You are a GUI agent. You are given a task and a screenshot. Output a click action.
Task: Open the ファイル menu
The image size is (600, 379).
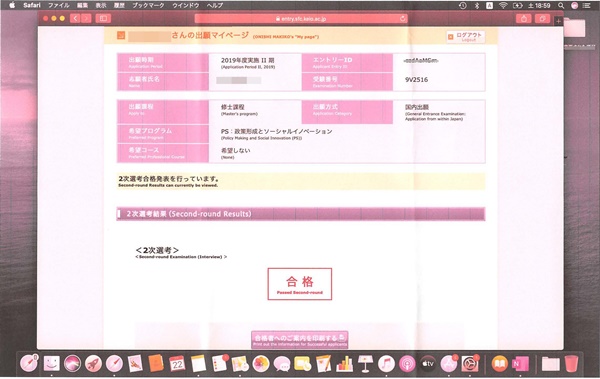[59, 5]
